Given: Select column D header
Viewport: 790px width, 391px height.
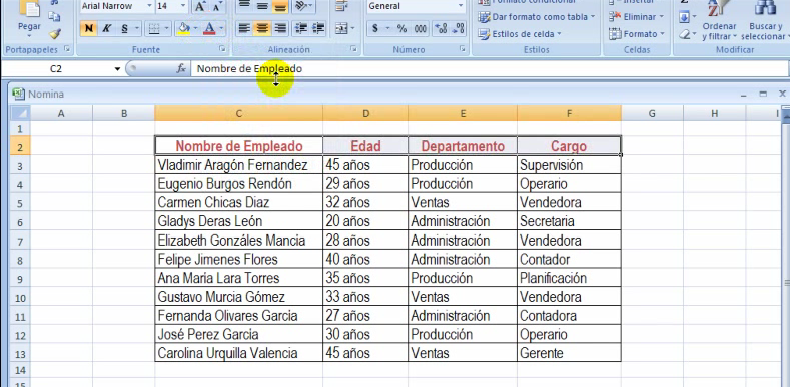Looking at the screenshot, I should tap(365, 114).
